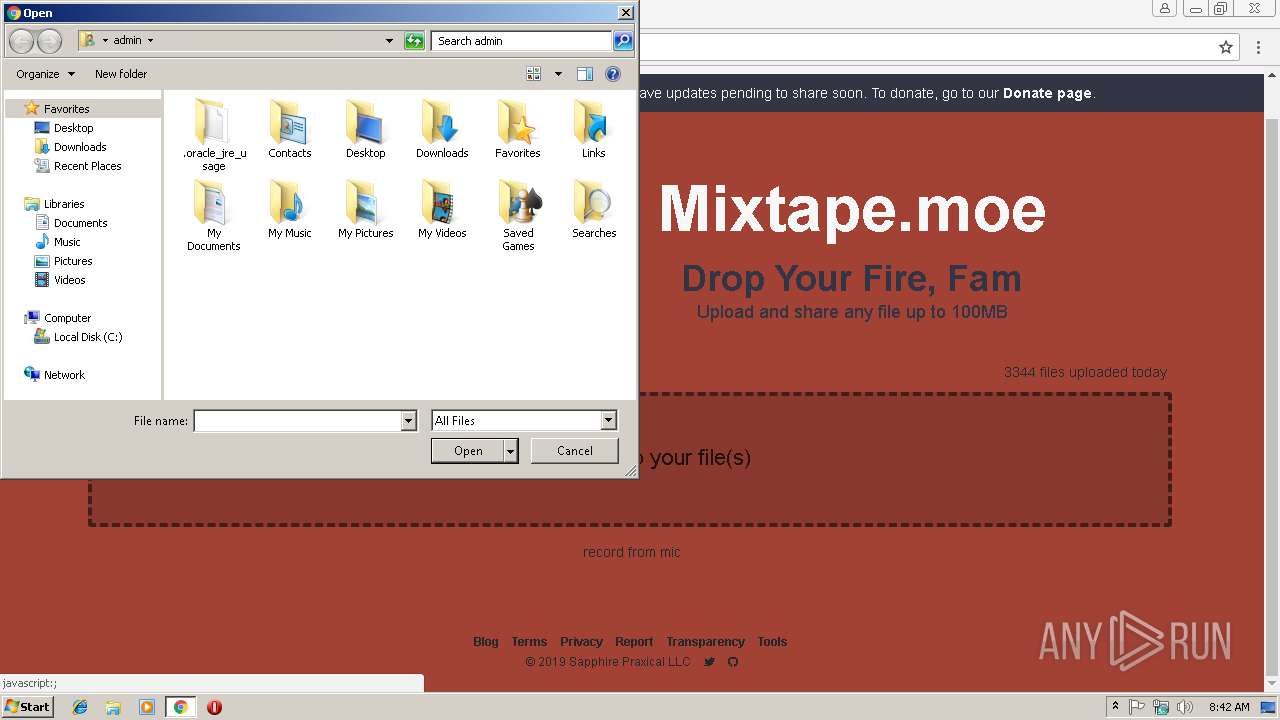
Task: Launch Internet Explorer from taskbar
Action: 80,707
